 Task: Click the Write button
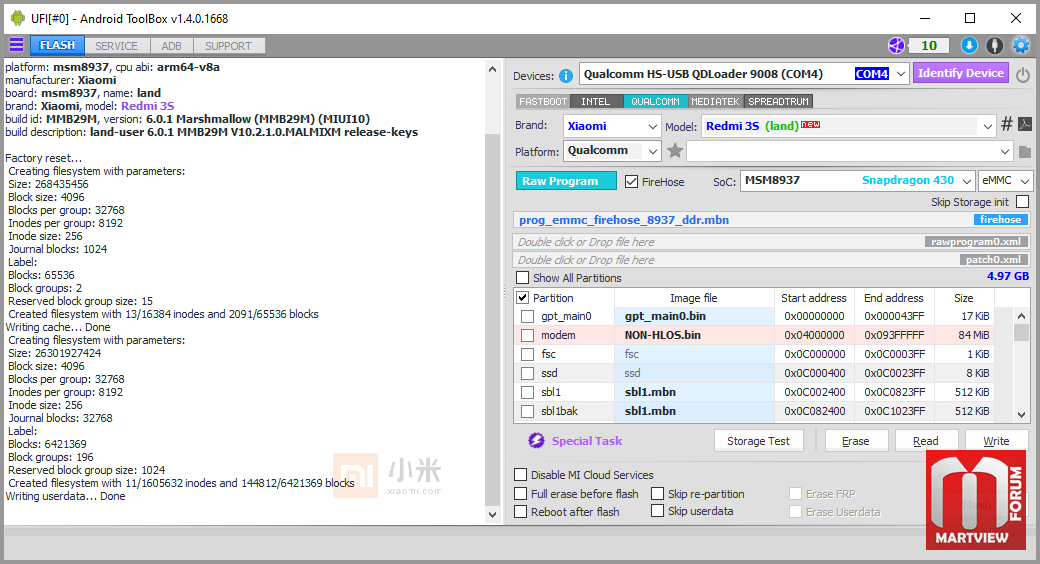coord(996,441)
